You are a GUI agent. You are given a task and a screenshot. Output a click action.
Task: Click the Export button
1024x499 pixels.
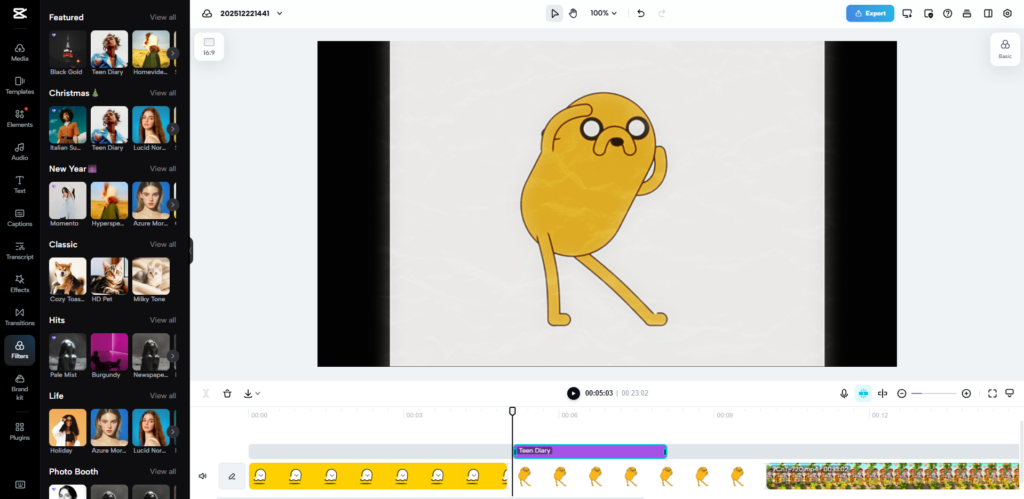click(869, 13)
